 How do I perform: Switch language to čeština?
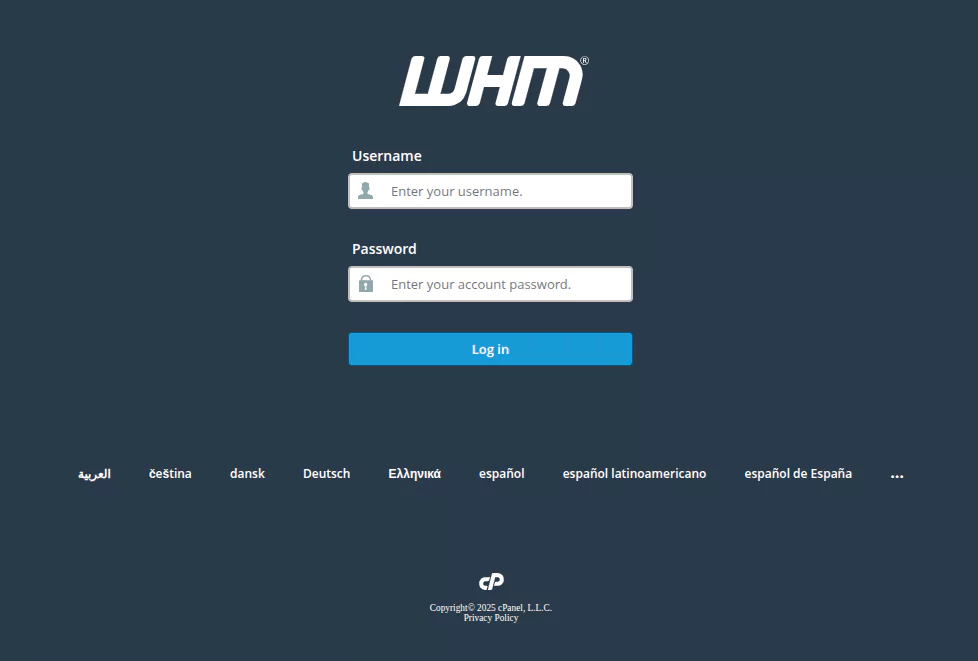point(170,473)
